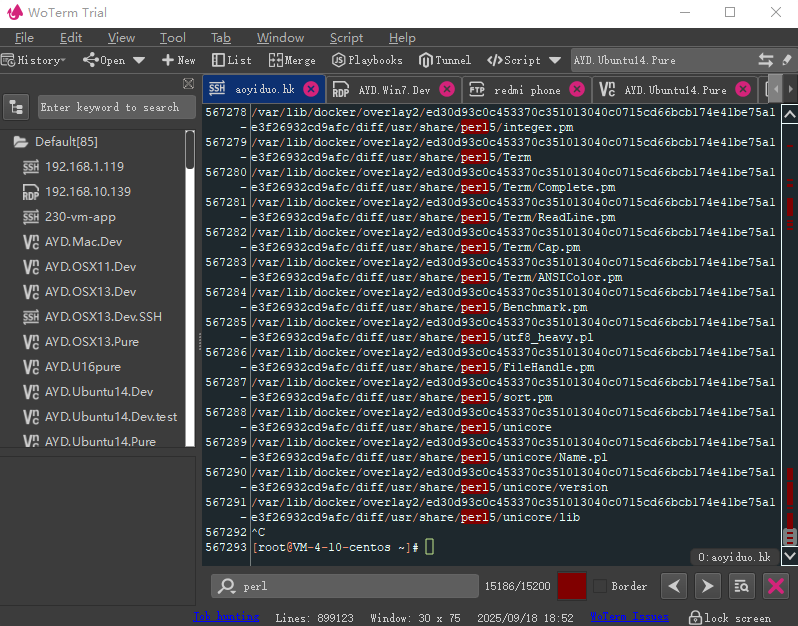Click the find-all results icon
The width and height of the screenshot is (798, 626).
point(741,586)
